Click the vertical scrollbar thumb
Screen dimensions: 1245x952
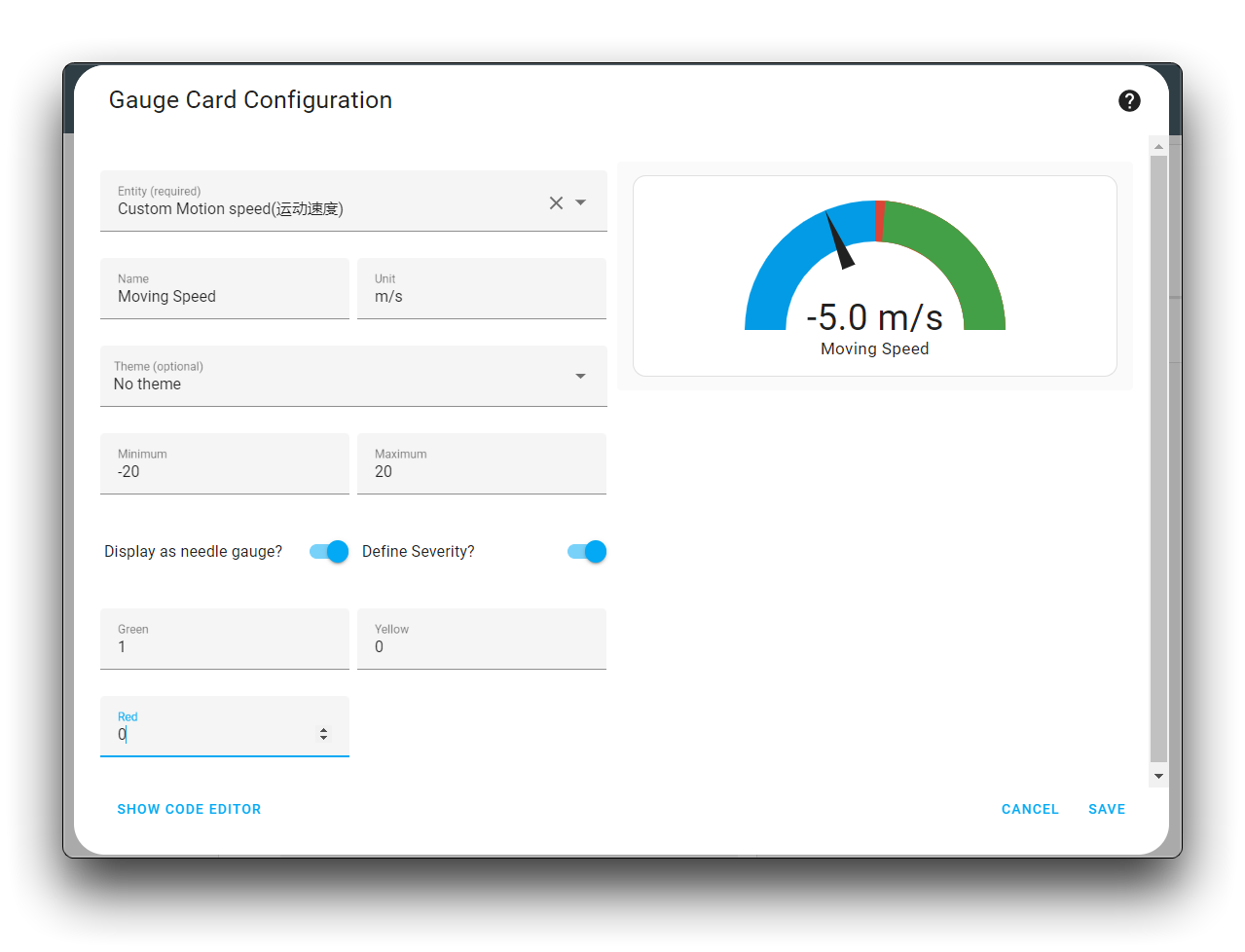[1158, 458]
